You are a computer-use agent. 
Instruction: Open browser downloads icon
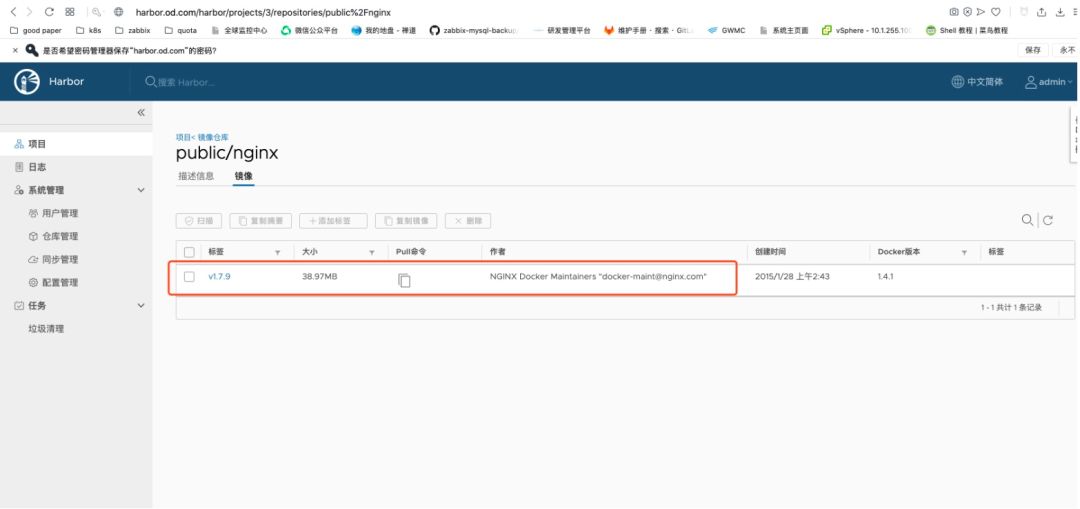pos(1059,12)
